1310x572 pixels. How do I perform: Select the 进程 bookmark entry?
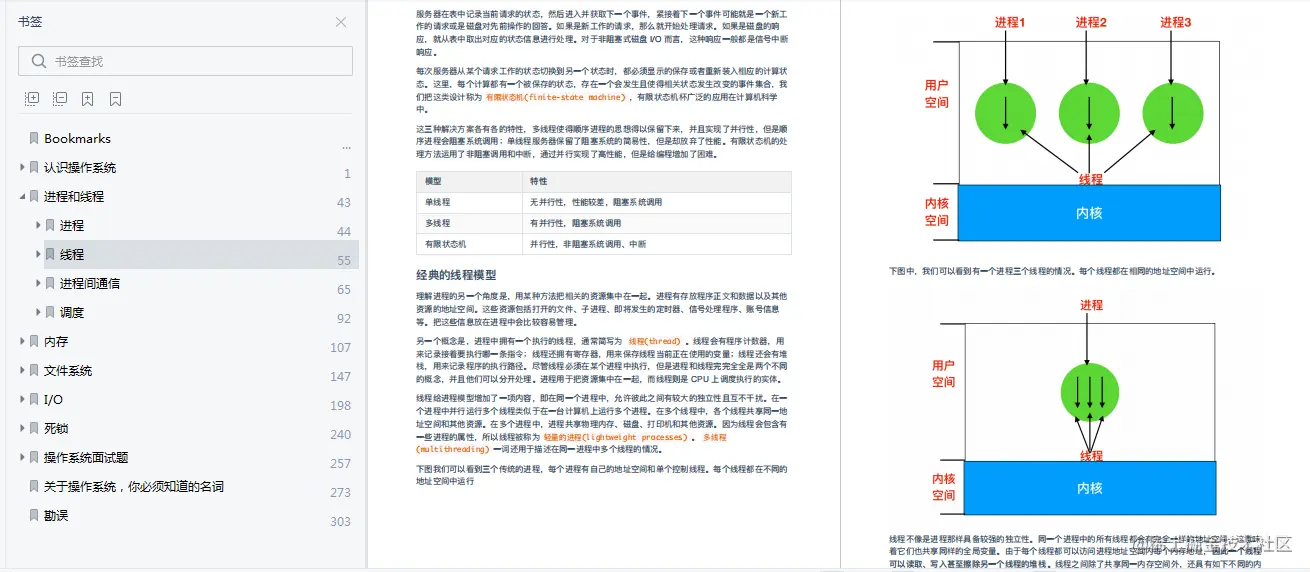(72, 225)
